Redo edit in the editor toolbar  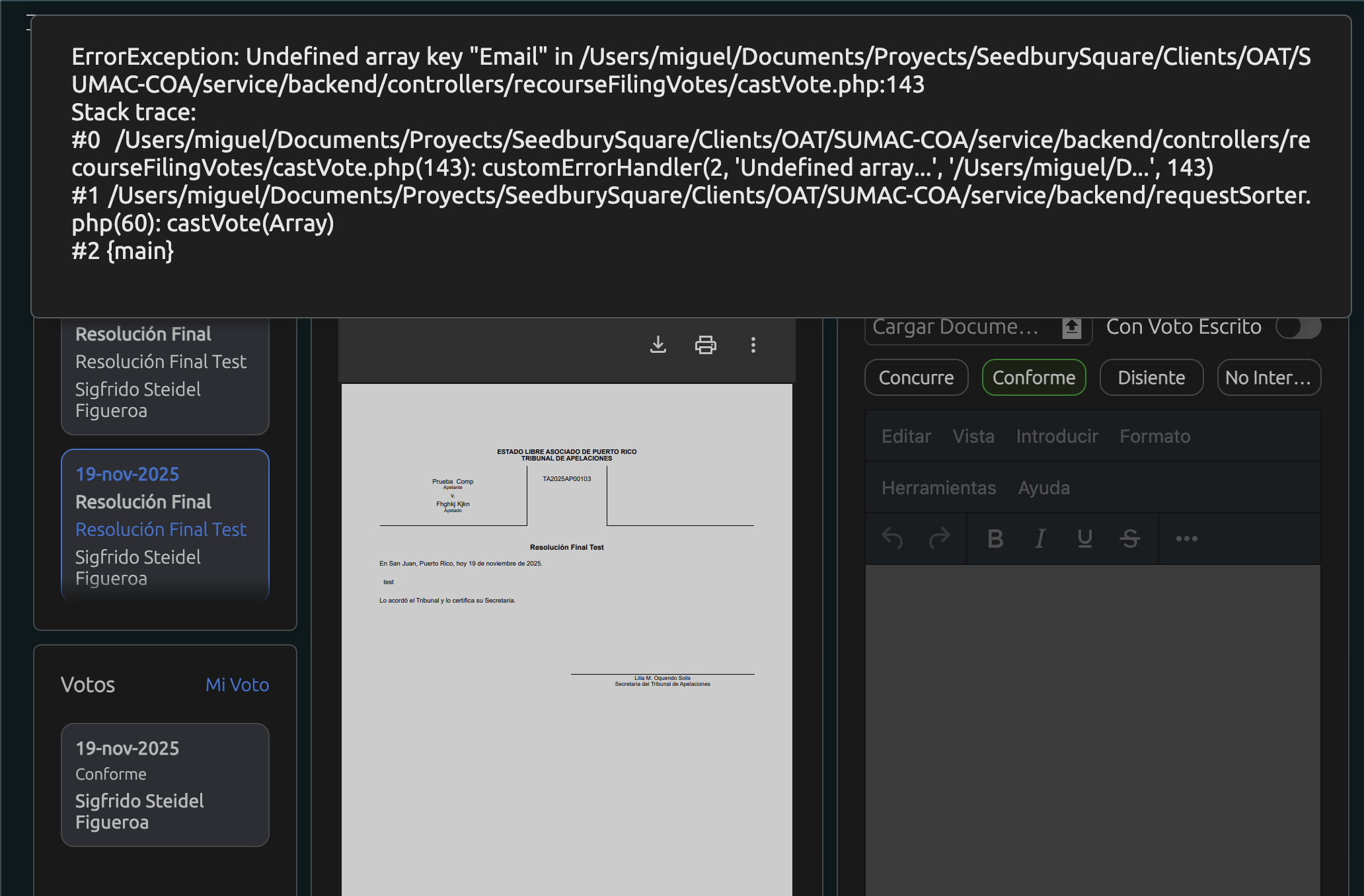(x=939, y=539)
